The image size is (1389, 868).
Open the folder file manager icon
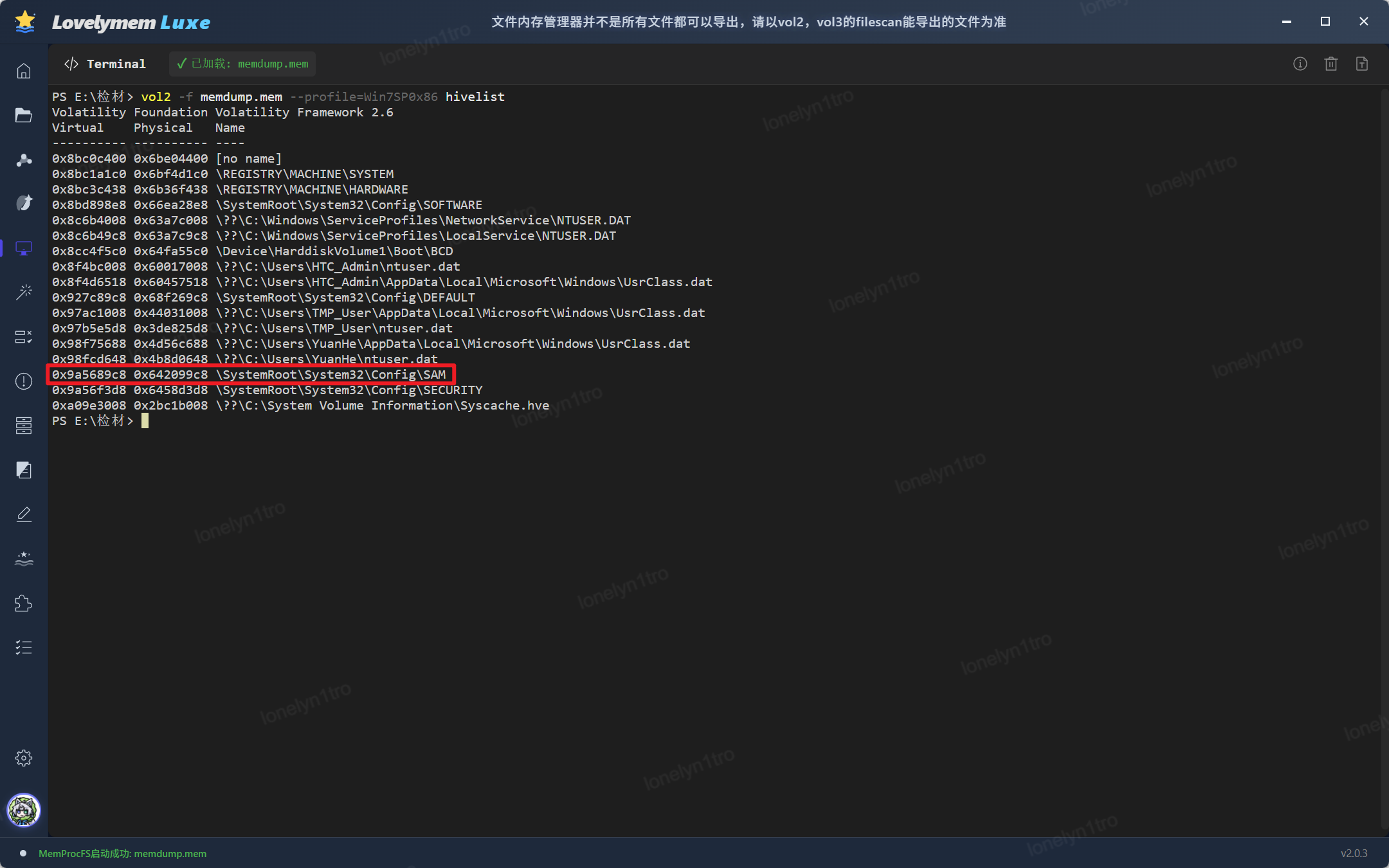click(24, 115)
